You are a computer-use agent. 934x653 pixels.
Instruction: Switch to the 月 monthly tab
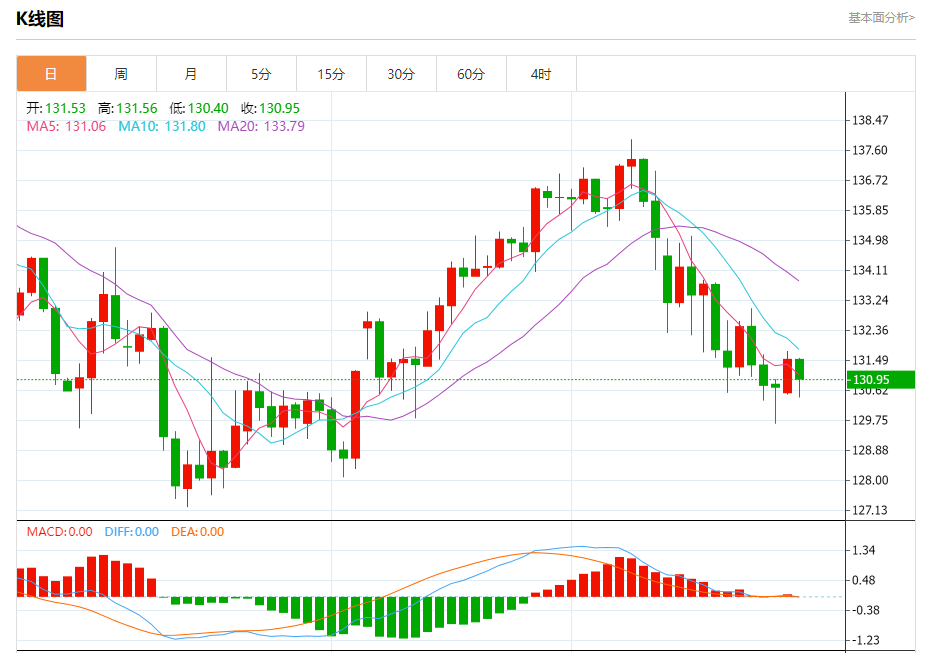[x=191, y=74]
